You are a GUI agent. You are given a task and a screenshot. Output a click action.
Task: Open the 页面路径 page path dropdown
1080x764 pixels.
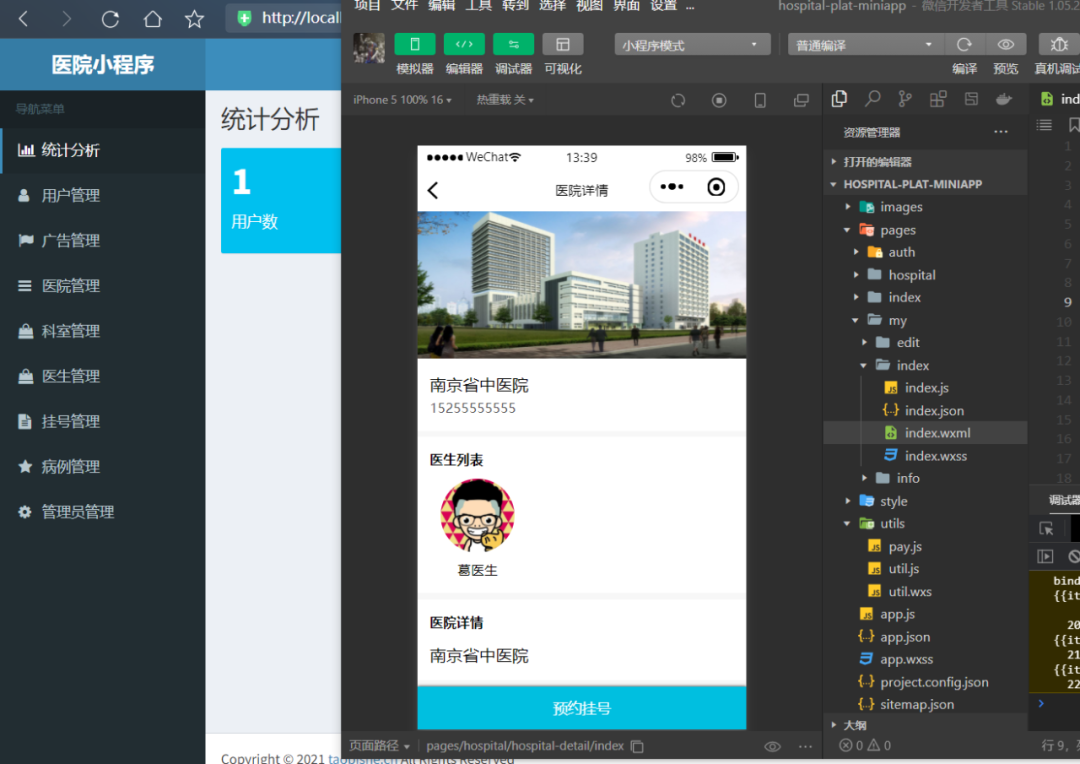(x=380, y=746)
